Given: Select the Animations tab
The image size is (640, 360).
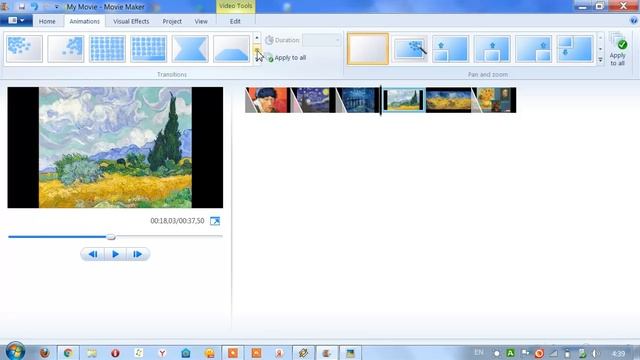Looking at the screenshot, I should tap(84, 21).
